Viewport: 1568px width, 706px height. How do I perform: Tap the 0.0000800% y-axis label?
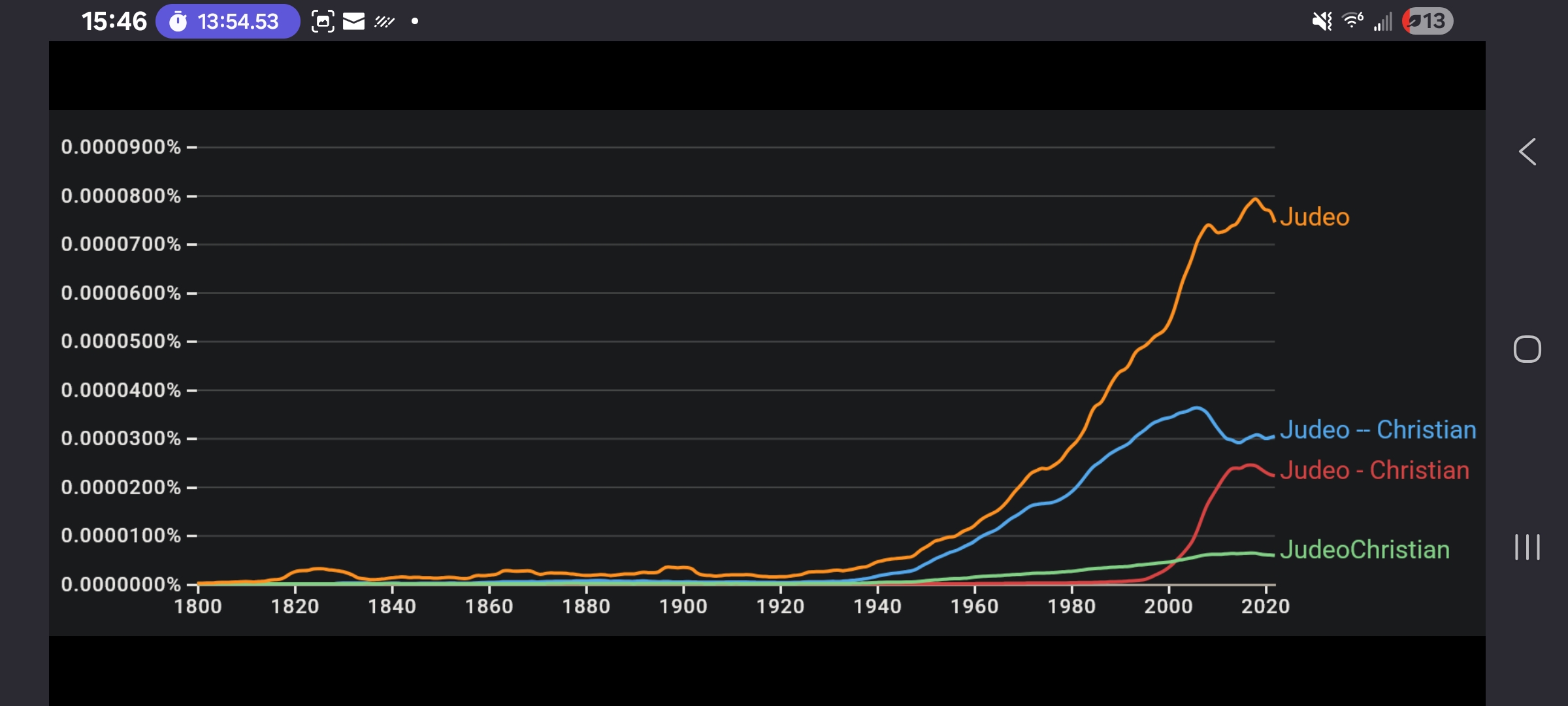pyautogui.click(x=121, y=195)
